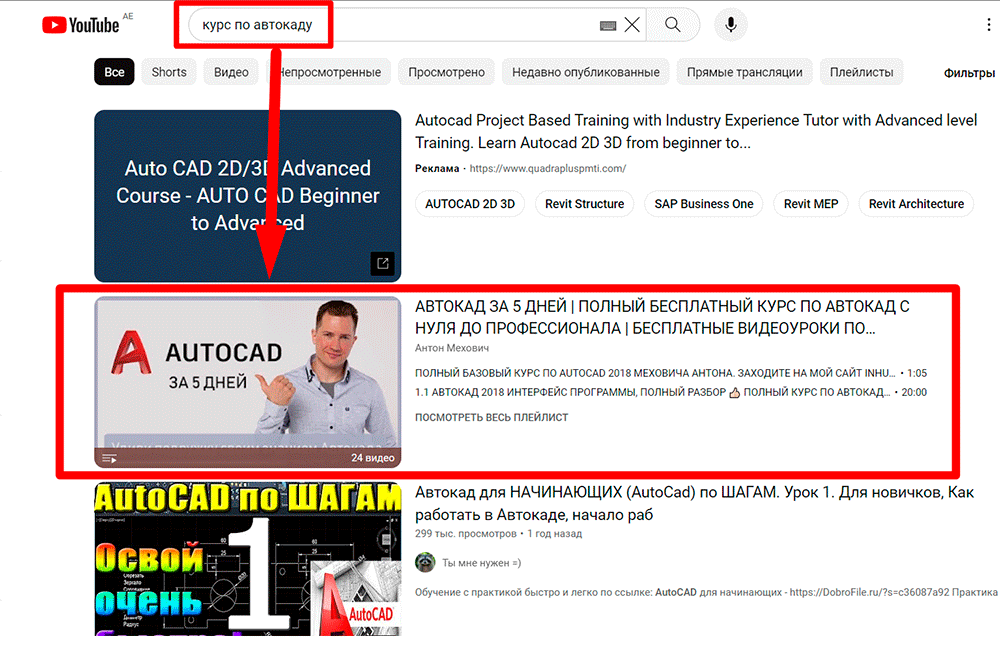Screen dimensions: 1000x667
Task: Open the Auto CAD 2D/3D ad thumbnail
Action: [247, 196]
